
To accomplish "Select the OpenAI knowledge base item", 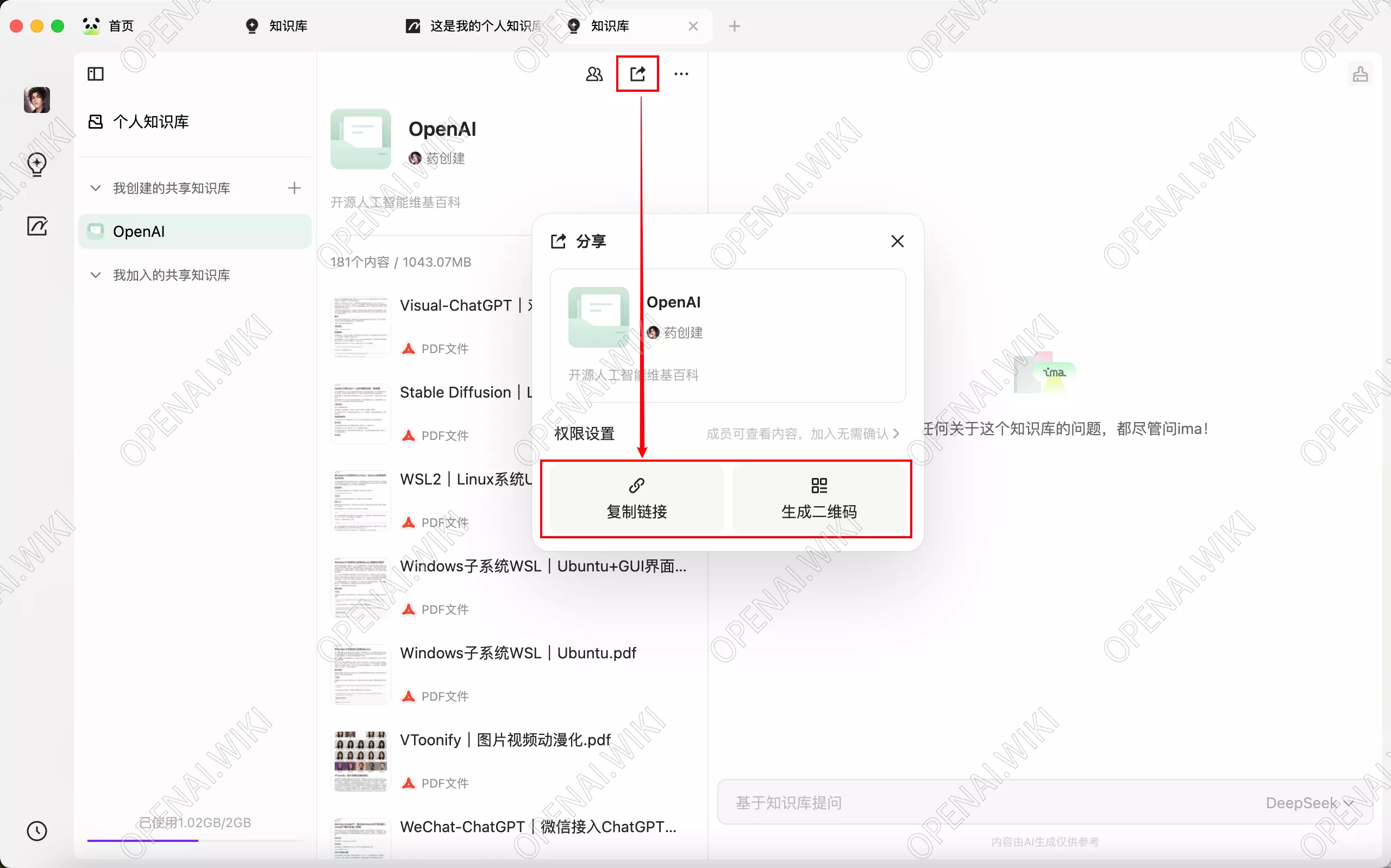I will [195, 231].
